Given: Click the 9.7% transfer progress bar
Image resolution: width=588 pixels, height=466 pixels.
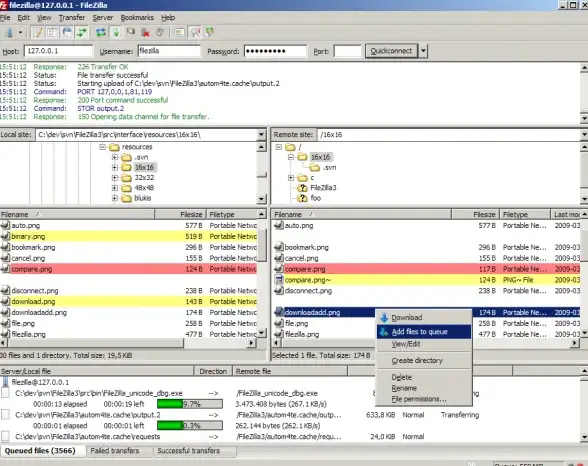Looking at the screenshot, I should 190,404.
